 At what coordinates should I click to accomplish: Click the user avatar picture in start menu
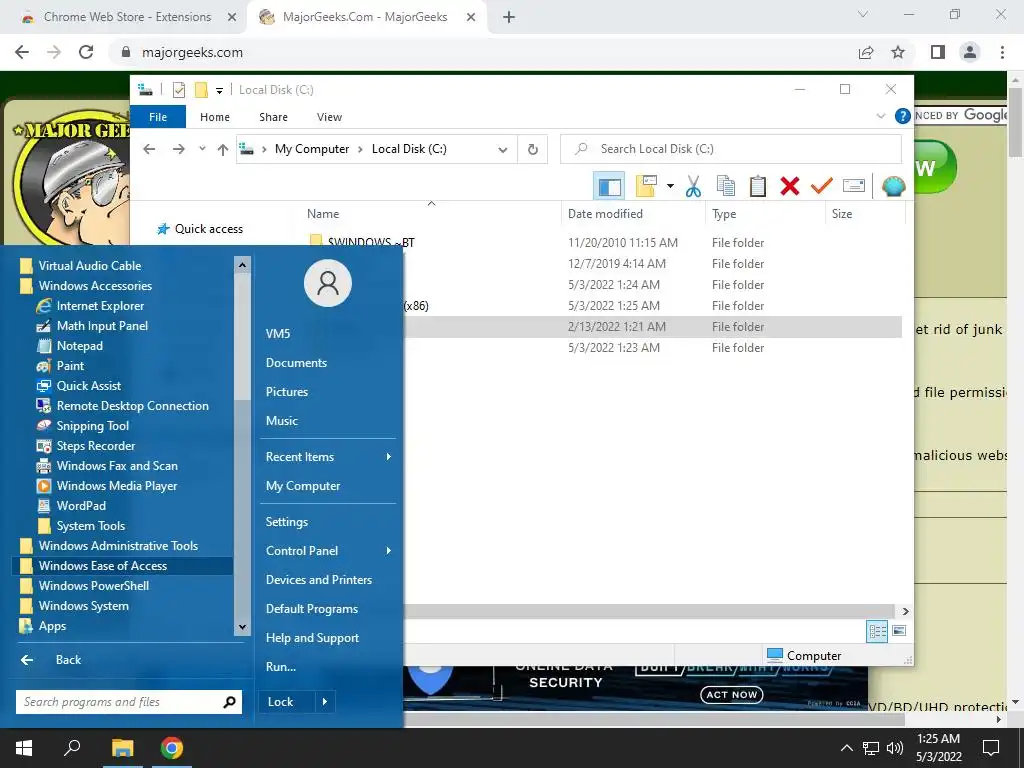328,283
